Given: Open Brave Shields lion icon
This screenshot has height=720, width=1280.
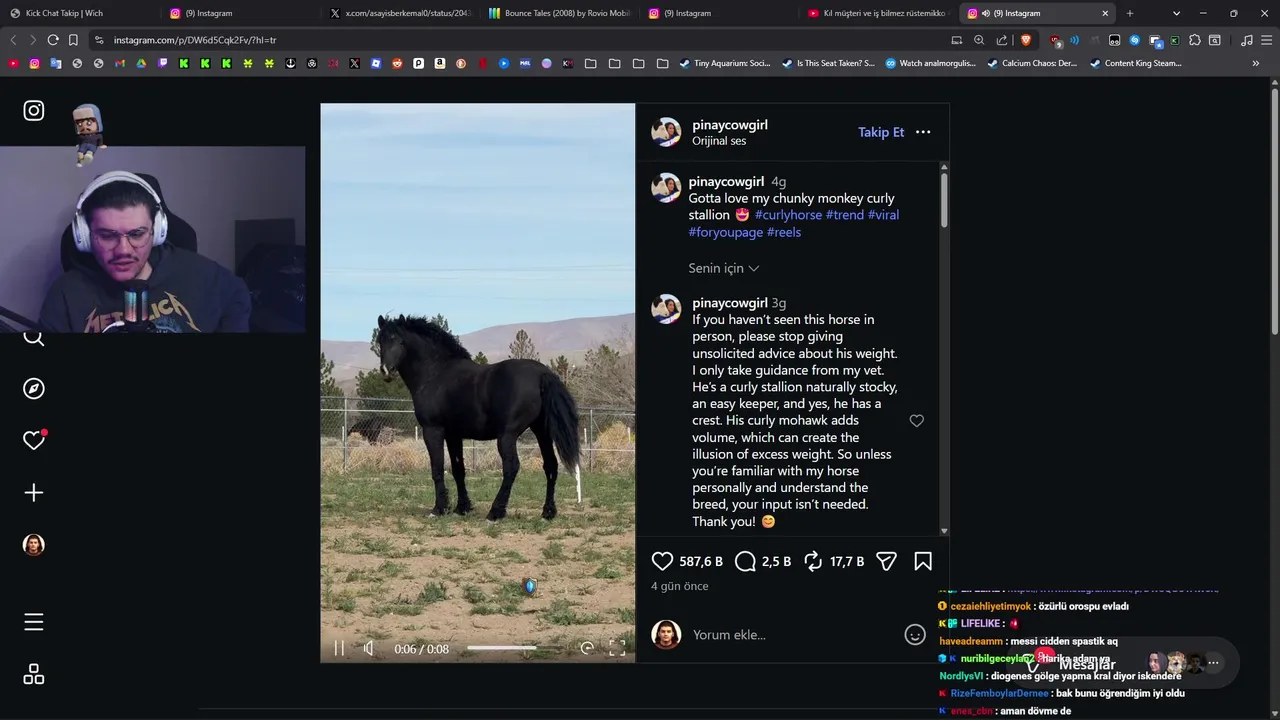Looking at the screenshot, I should [1026, 40].
